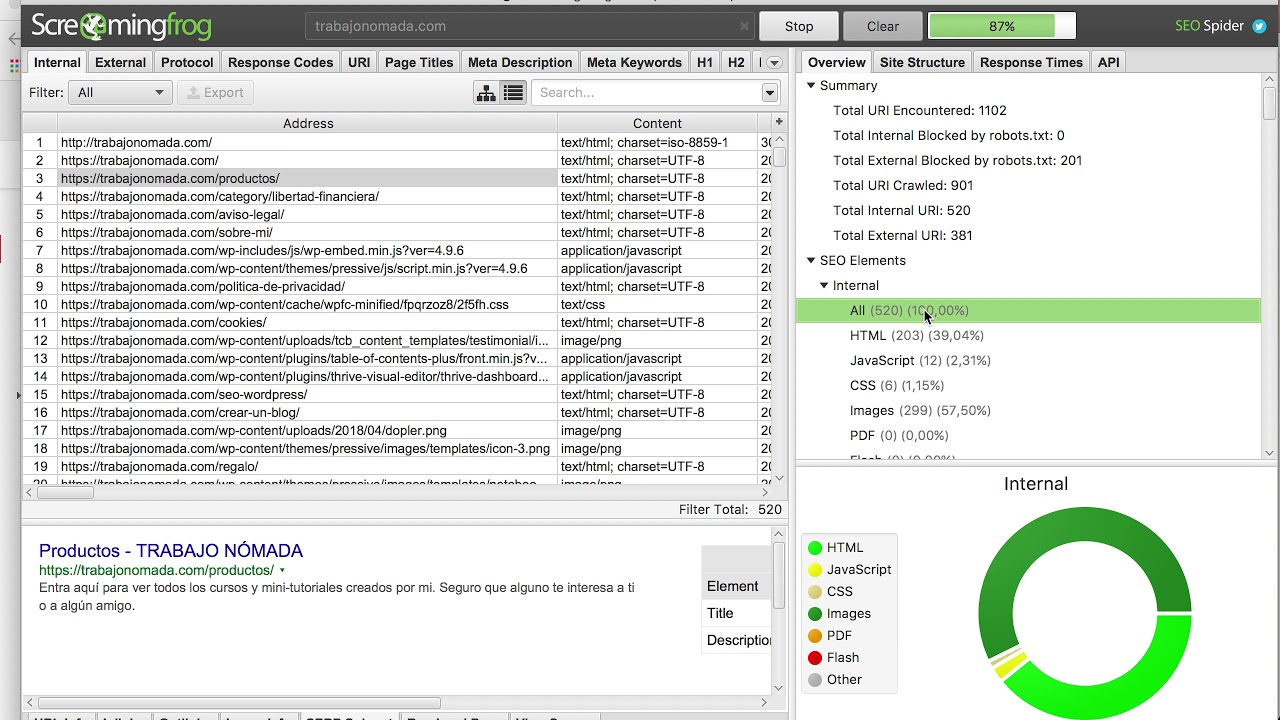
Task: Click the JavaScript legend color swatch
Action: point(815,570)
